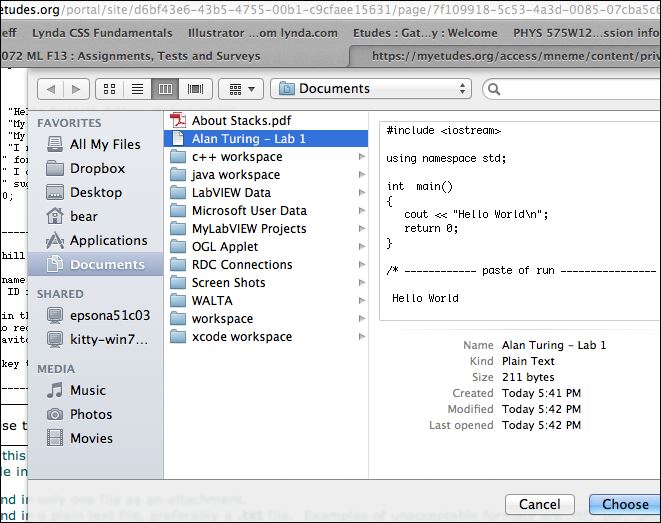Click the browser address bar URL
661x523 pixels.
click(330, 9)
